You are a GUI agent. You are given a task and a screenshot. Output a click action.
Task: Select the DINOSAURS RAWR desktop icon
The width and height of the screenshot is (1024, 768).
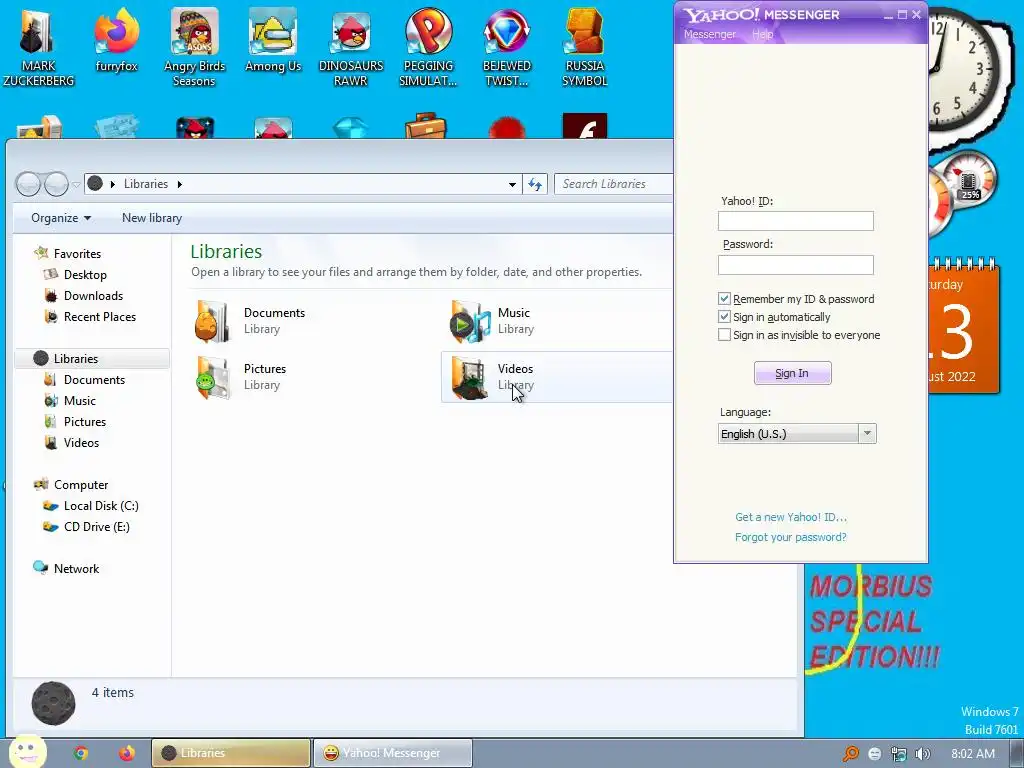[351, 47]
